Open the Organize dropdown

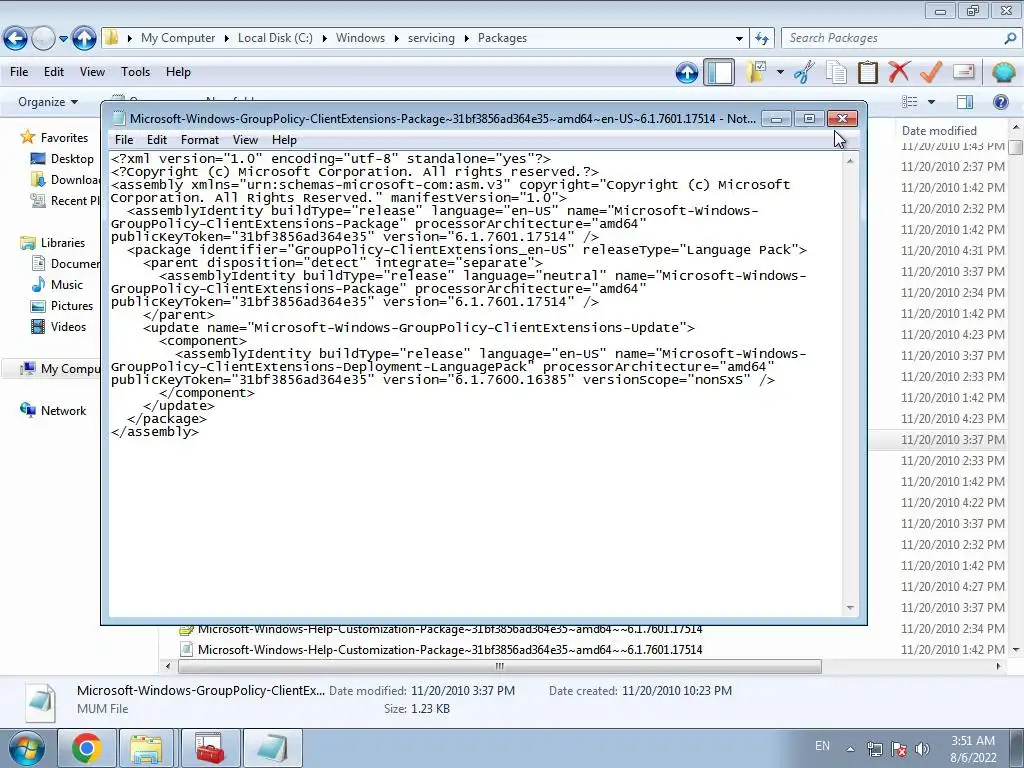(x=48, y=102)
